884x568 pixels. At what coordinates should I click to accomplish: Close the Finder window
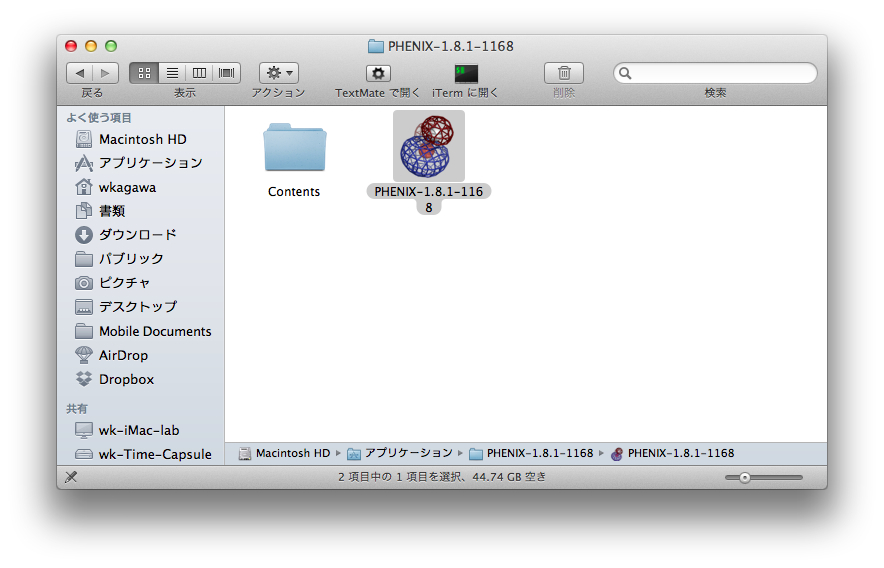[70, 46]
